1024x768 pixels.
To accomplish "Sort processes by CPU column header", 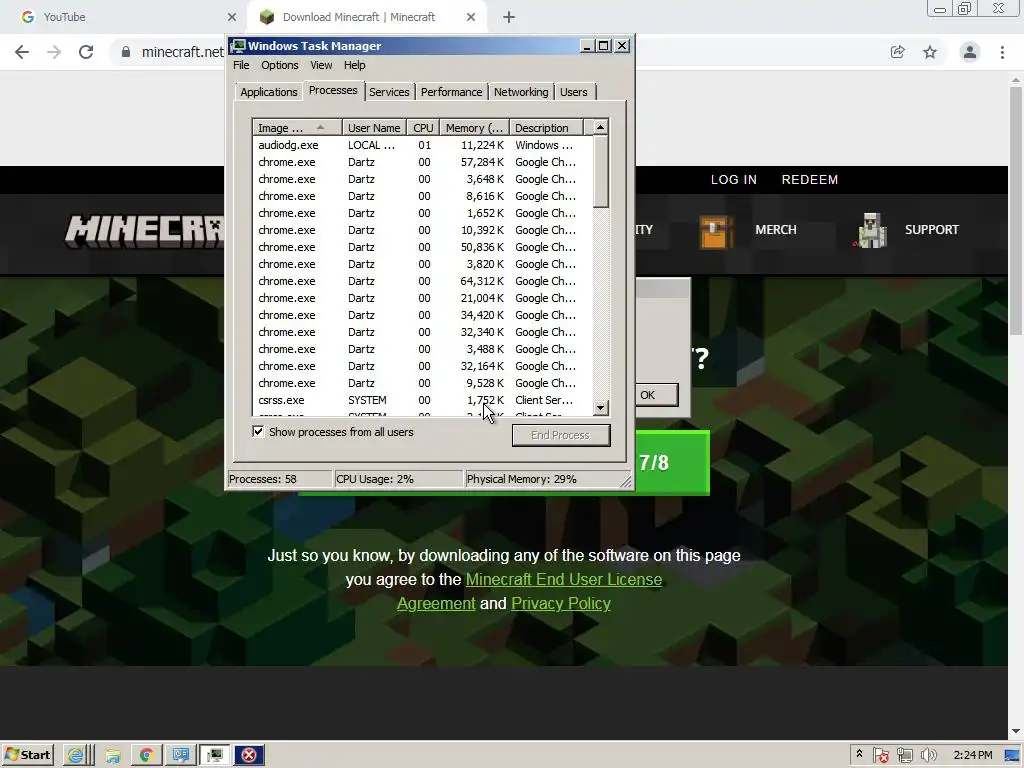I will click(423, 127).
